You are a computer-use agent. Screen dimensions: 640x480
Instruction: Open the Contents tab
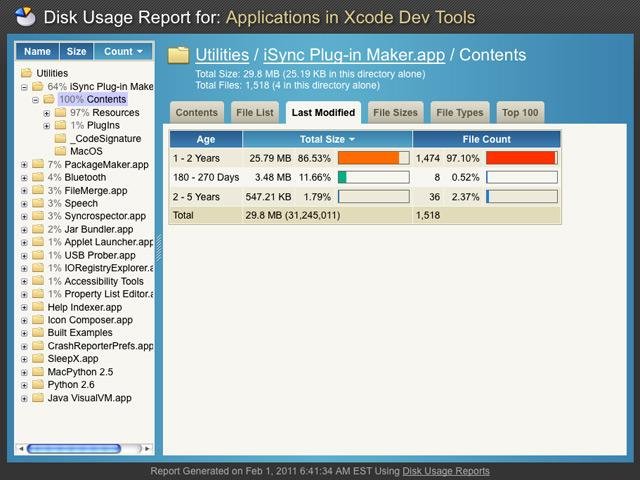point(197,113)
